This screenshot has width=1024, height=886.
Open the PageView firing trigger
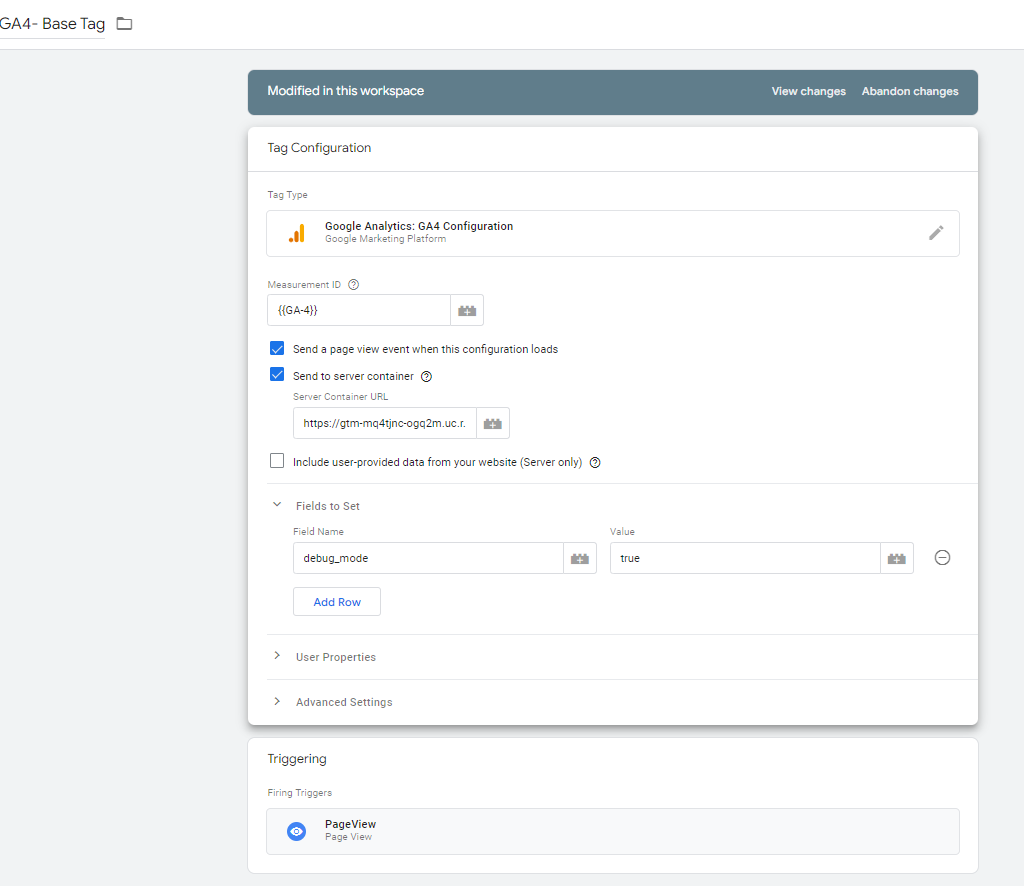pos(613,831)
